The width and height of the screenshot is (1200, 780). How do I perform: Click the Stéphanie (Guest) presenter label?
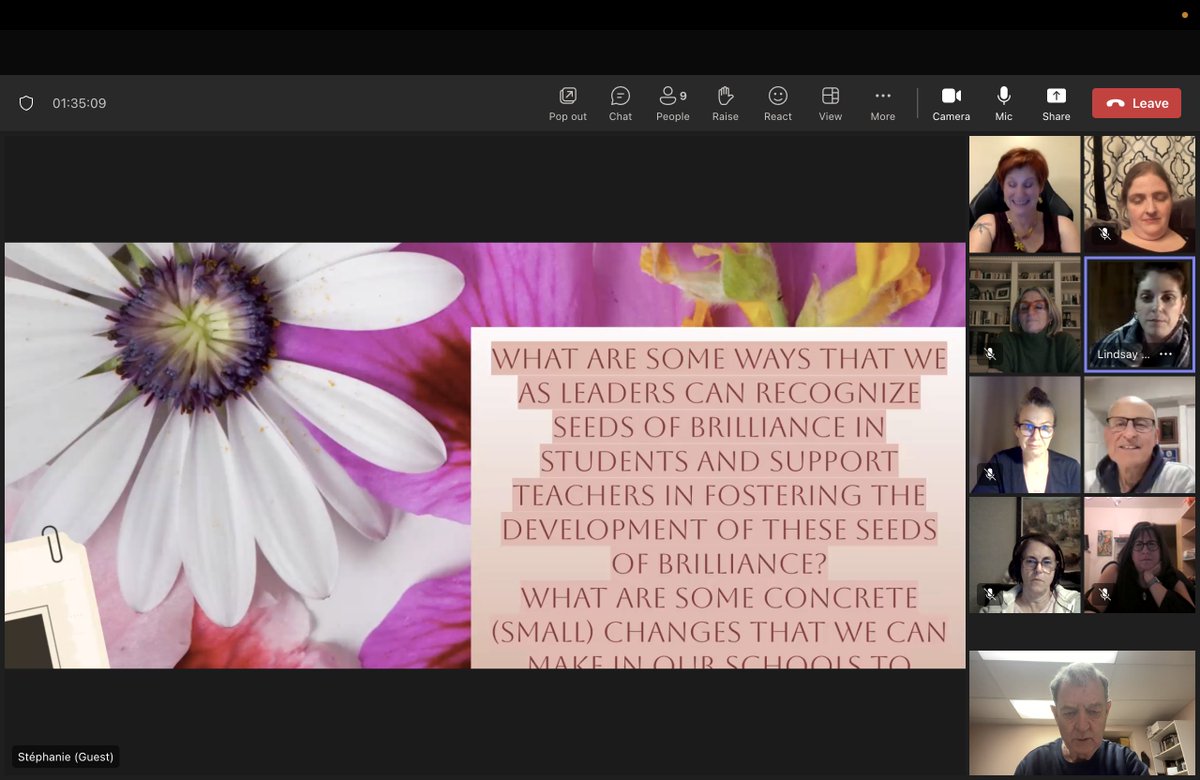click(x=66, y=757)
